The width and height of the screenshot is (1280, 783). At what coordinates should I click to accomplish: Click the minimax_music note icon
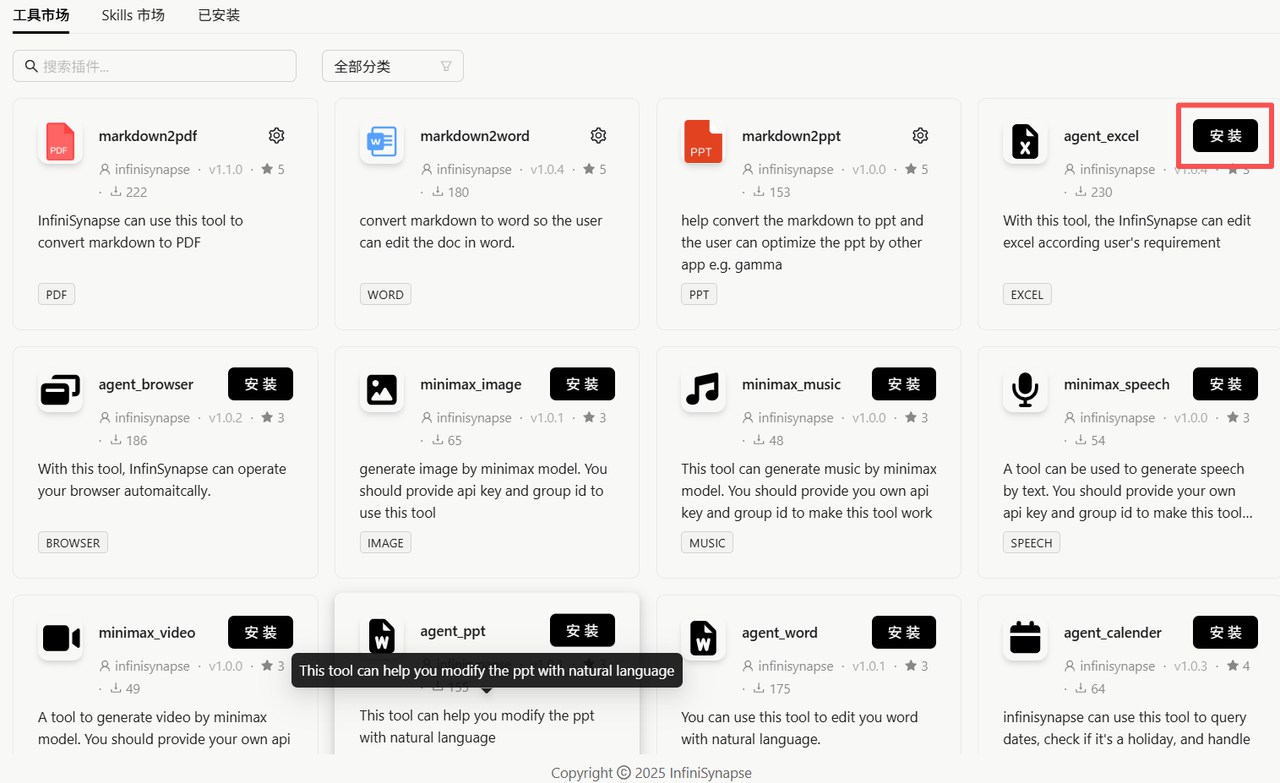coord(703,390)
